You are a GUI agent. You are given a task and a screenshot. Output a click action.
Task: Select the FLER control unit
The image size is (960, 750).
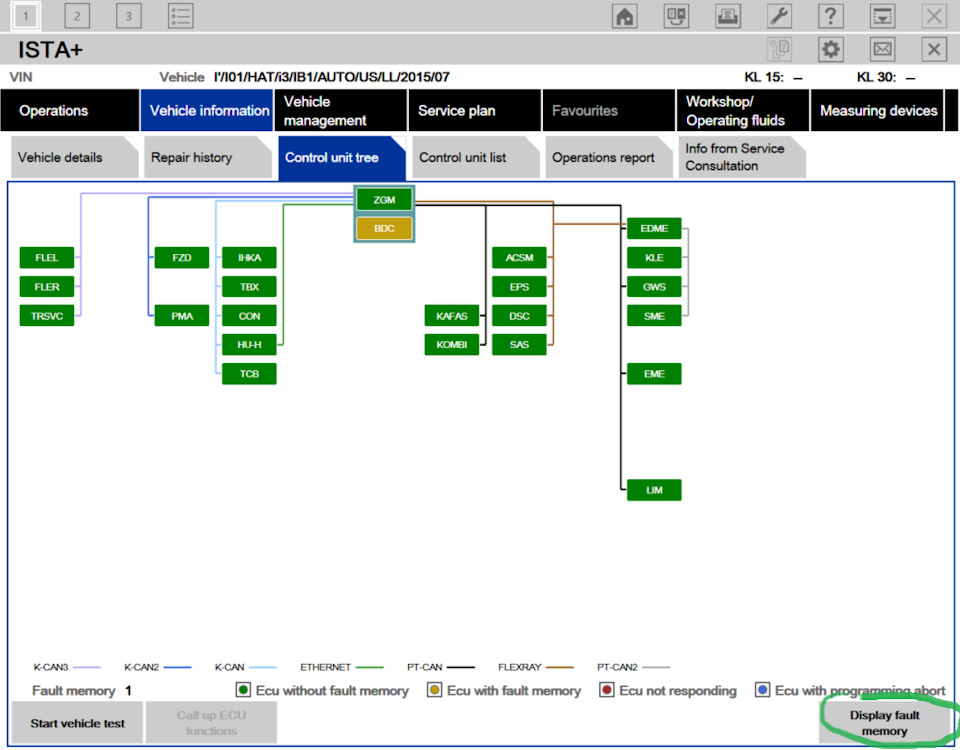pos(47,287)
